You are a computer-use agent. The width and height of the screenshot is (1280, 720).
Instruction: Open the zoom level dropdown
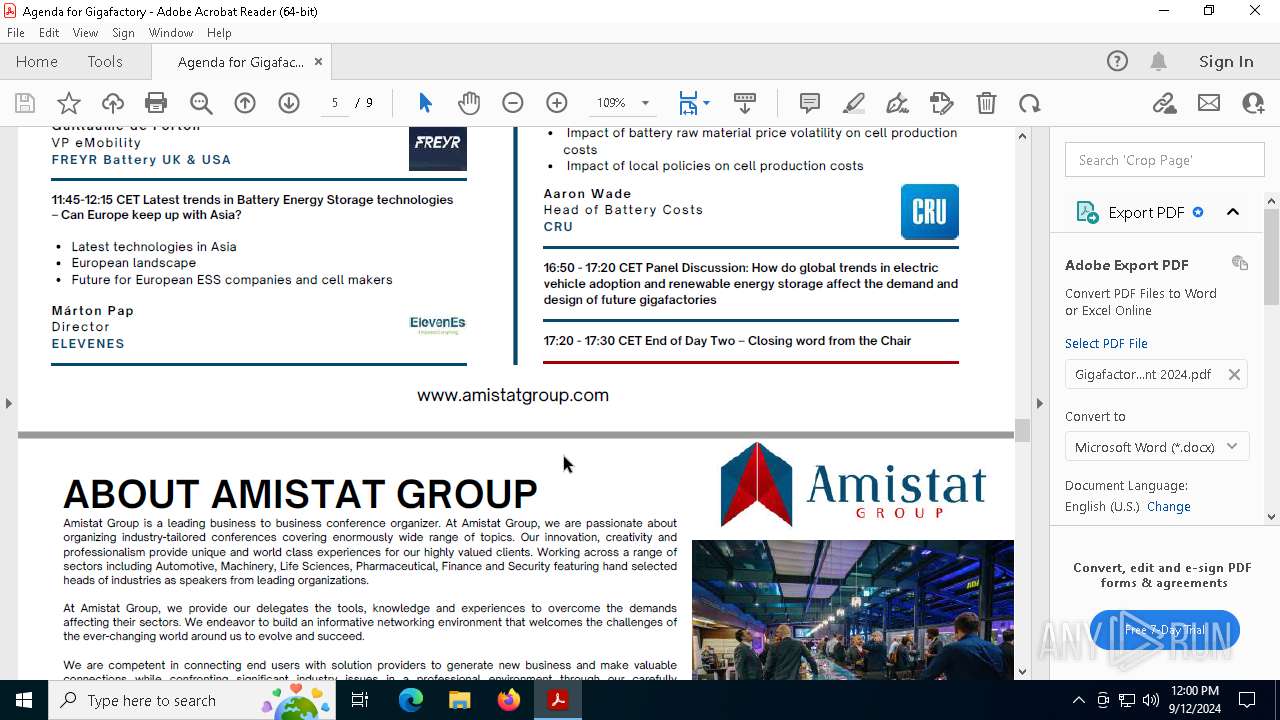point(645,103)
